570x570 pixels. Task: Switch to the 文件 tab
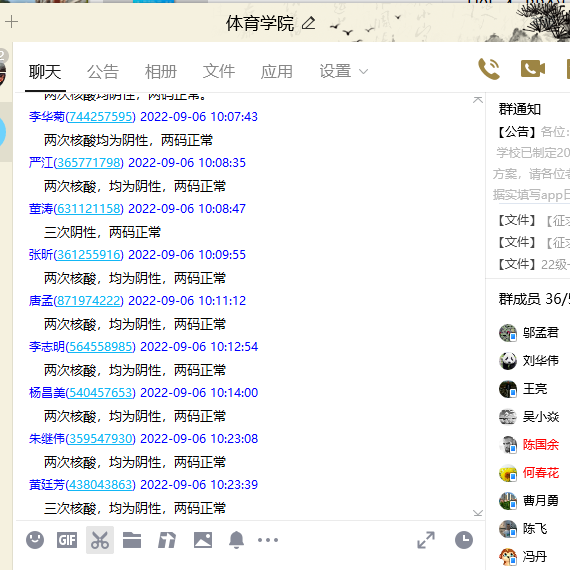(219, 71)
